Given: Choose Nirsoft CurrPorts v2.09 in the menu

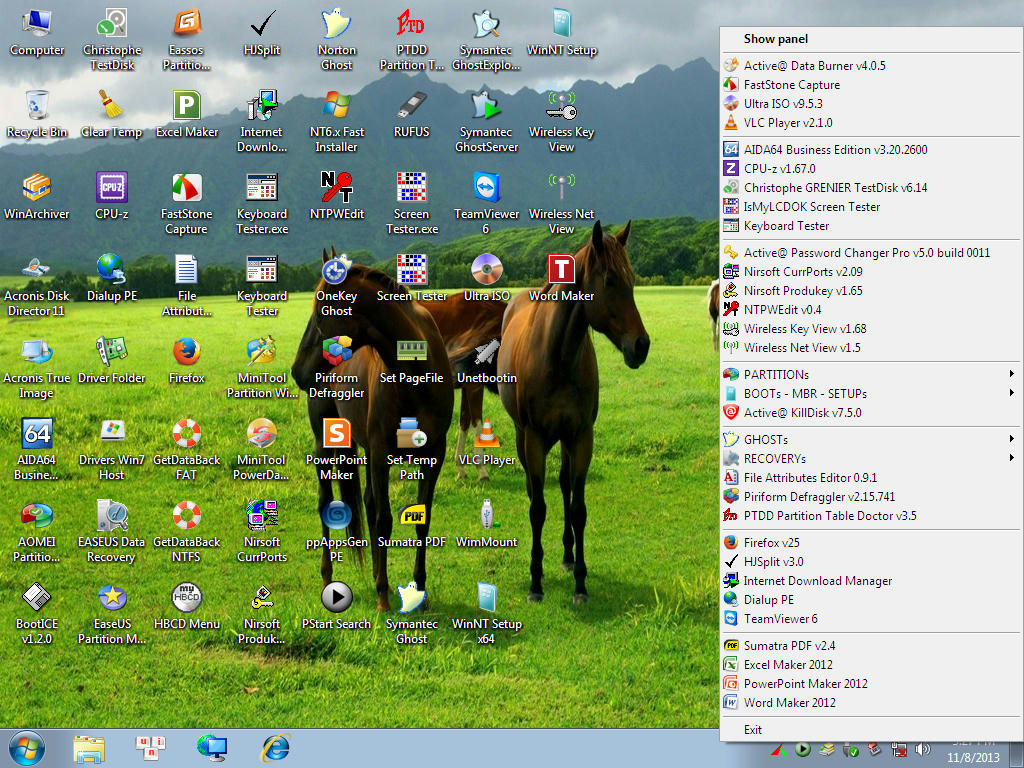Looking at the screenshot, I should [871, 271].
